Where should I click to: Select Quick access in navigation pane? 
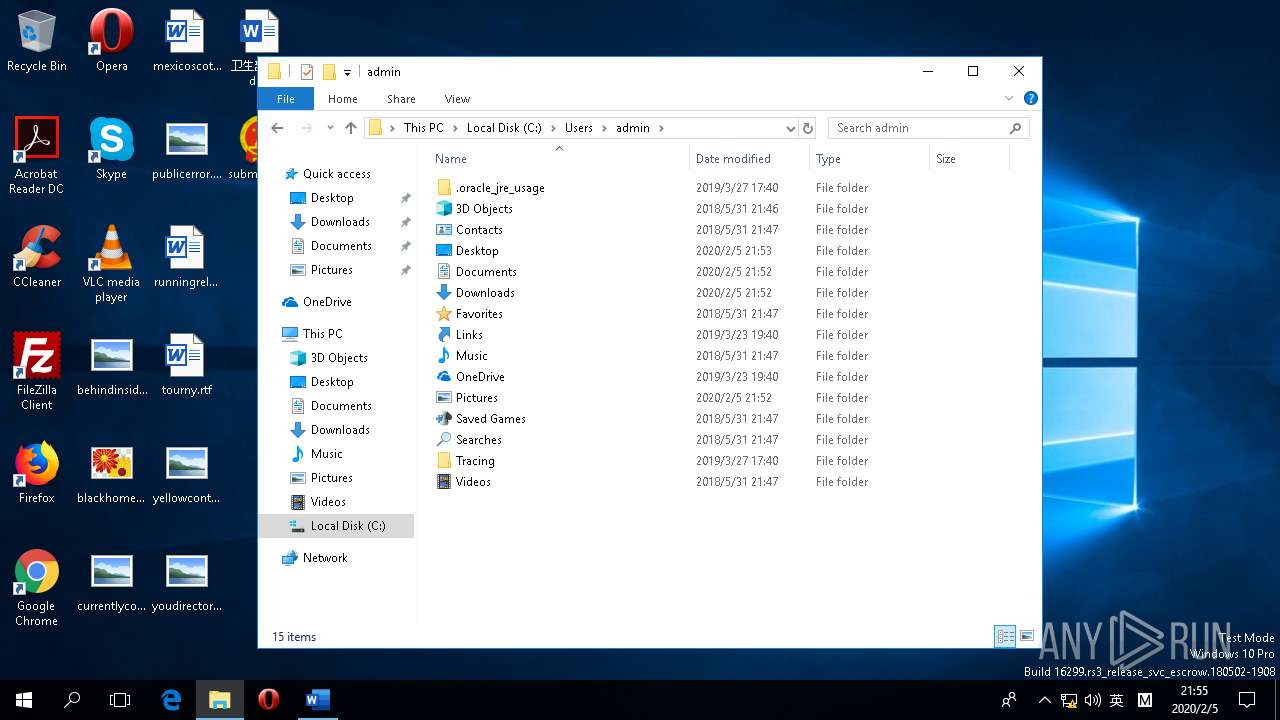click(x=336, y=174)
